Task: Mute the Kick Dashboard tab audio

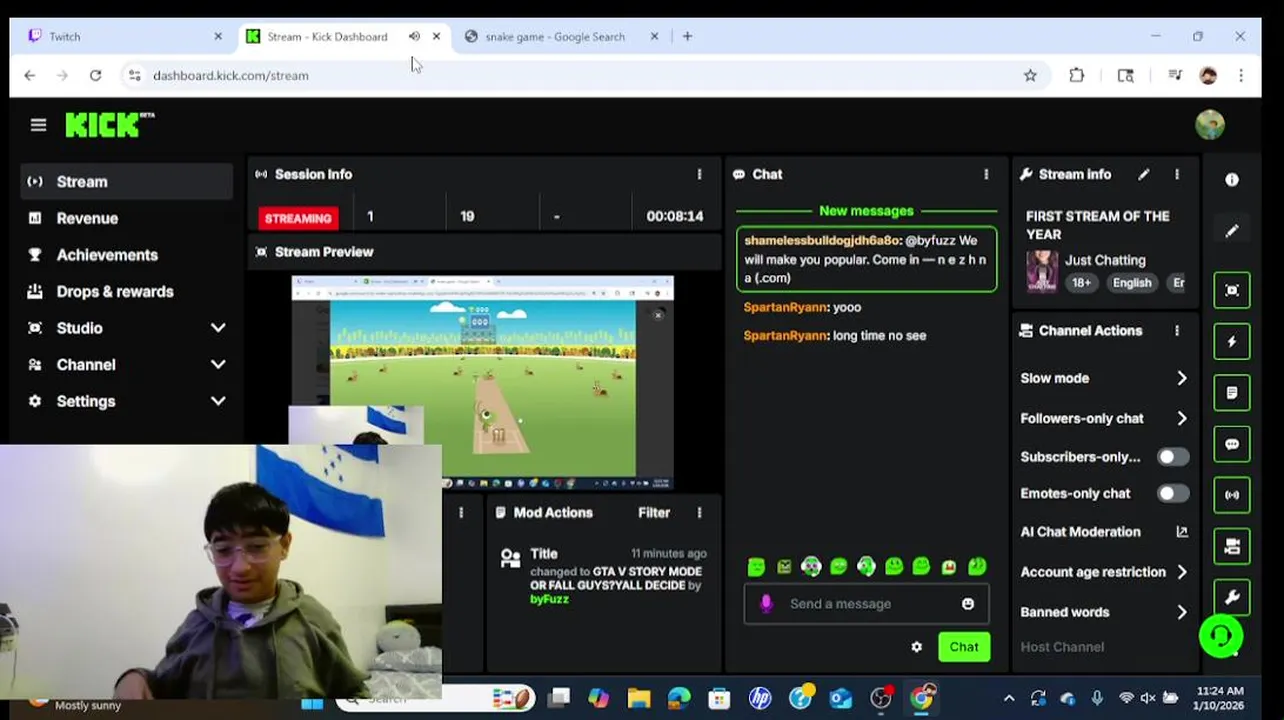Action: pos(414,36)
